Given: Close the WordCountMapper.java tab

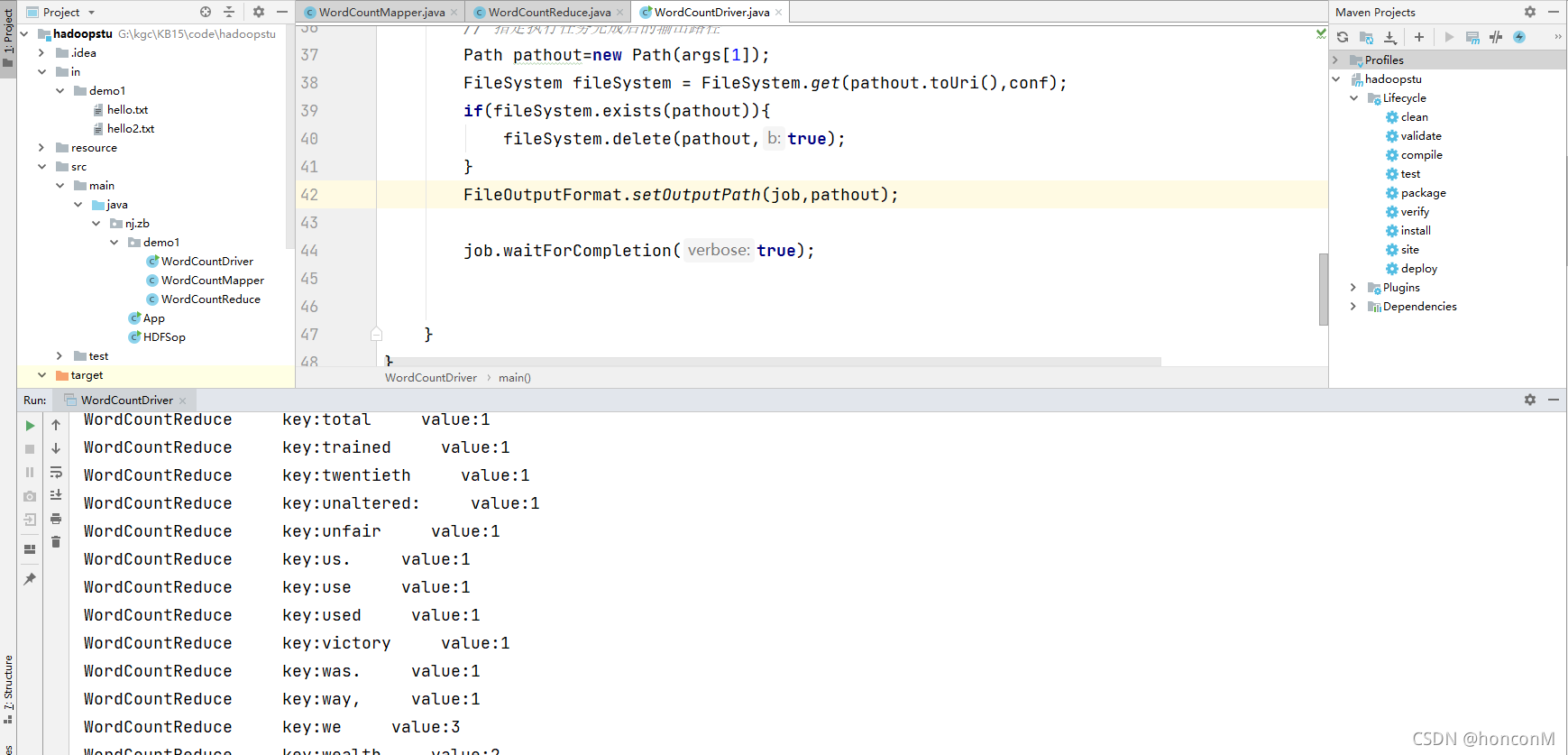Looking at the screenshot, I should 454,13.
